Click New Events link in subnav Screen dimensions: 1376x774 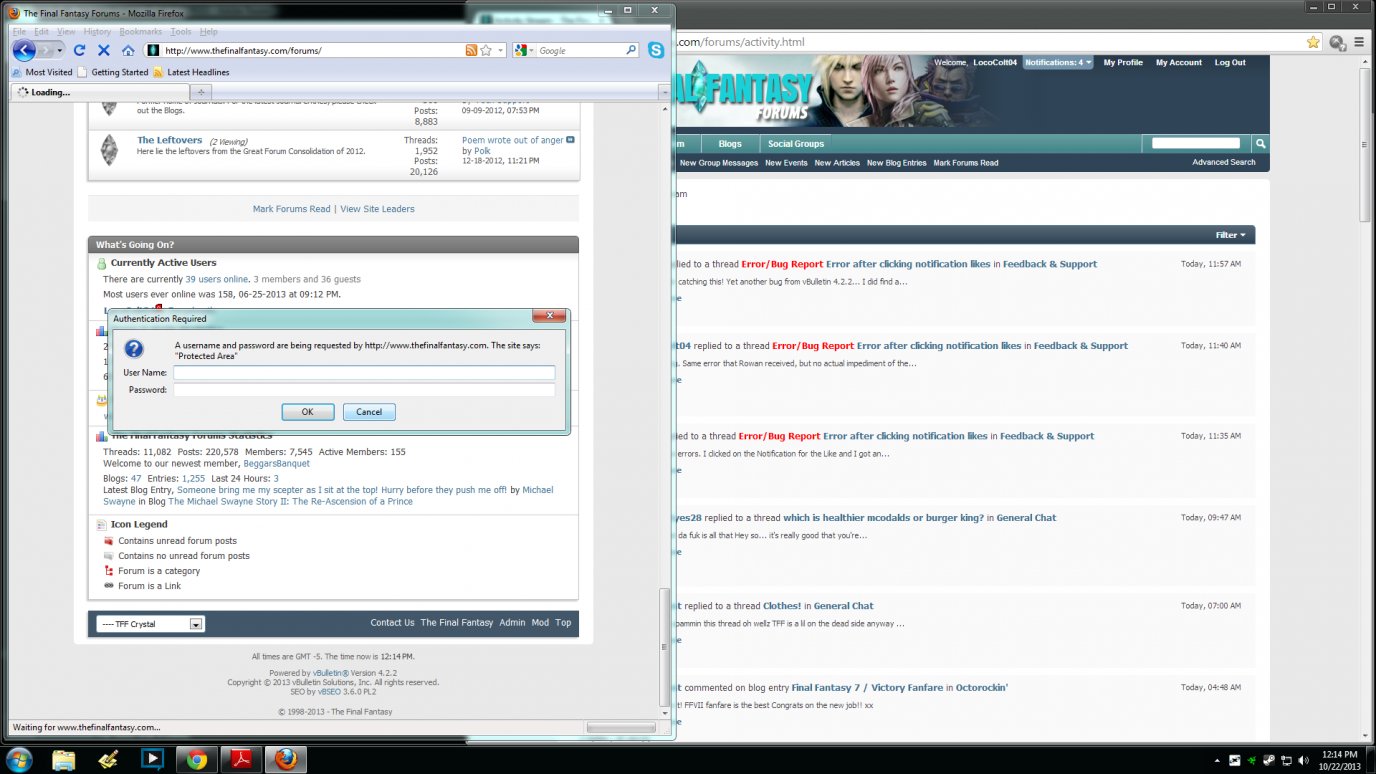786,163
